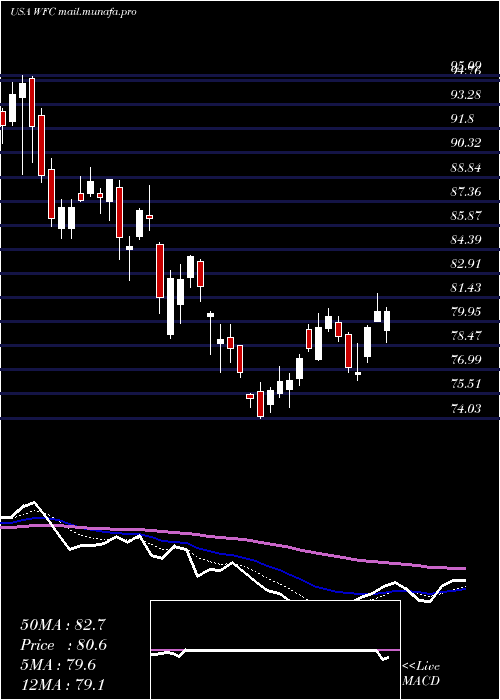Select the 84.39 price axis label
The image size is (500, 700).
(466, 240)
